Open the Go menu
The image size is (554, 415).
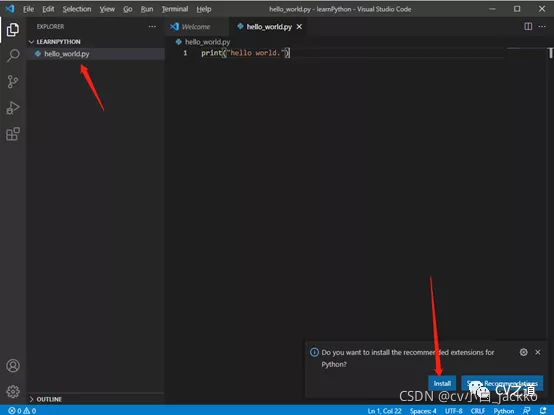(128, 9)
